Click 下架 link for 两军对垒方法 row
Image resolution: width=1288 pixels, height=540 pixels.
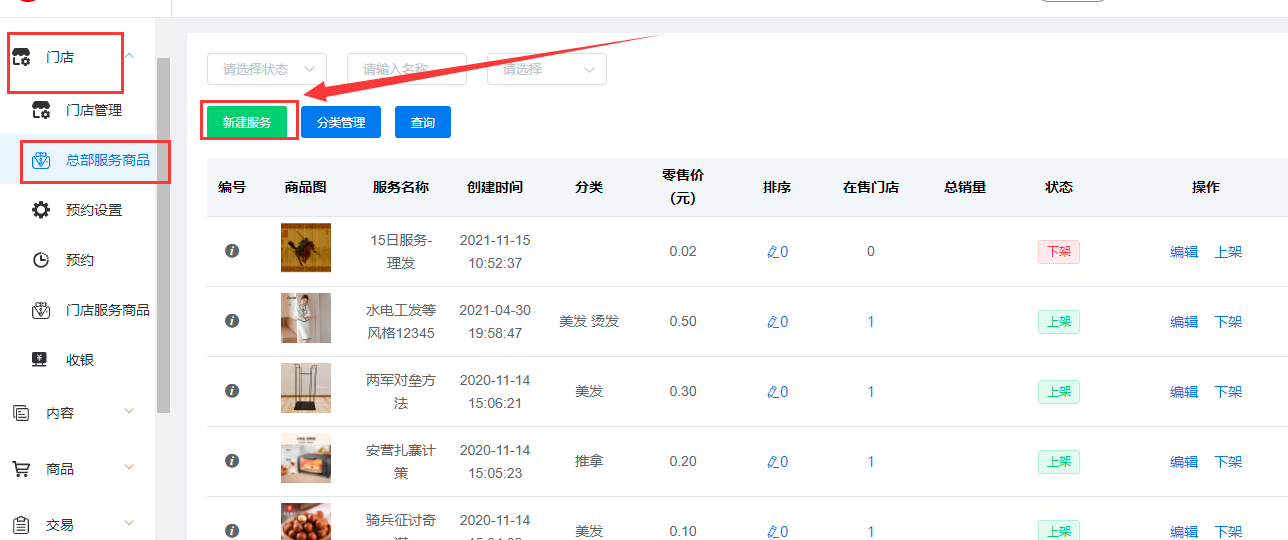point(1228,392)
